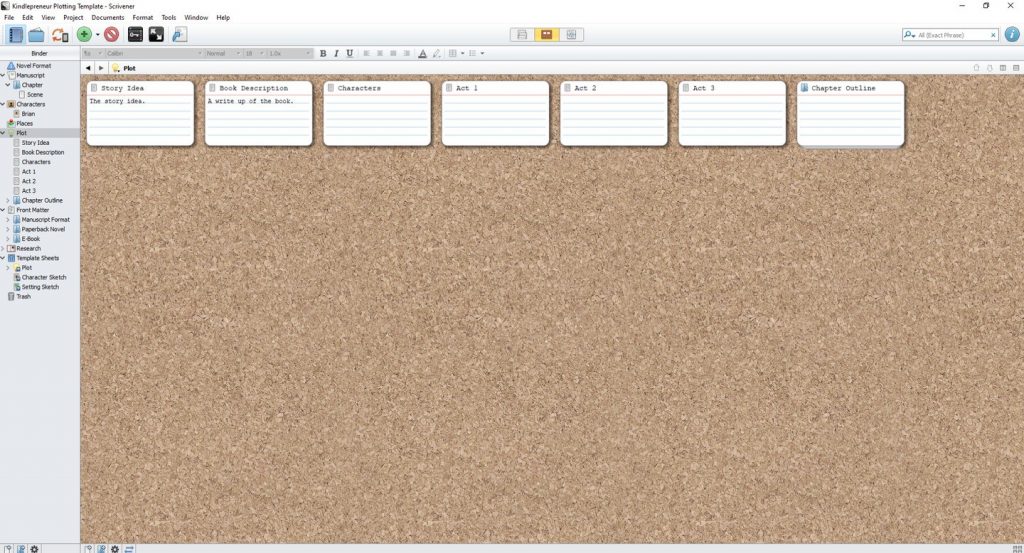The image size is (1024, 553).
Task: Open the Trash in the binder
Action: pyautogui.click(x=23, y=296)
